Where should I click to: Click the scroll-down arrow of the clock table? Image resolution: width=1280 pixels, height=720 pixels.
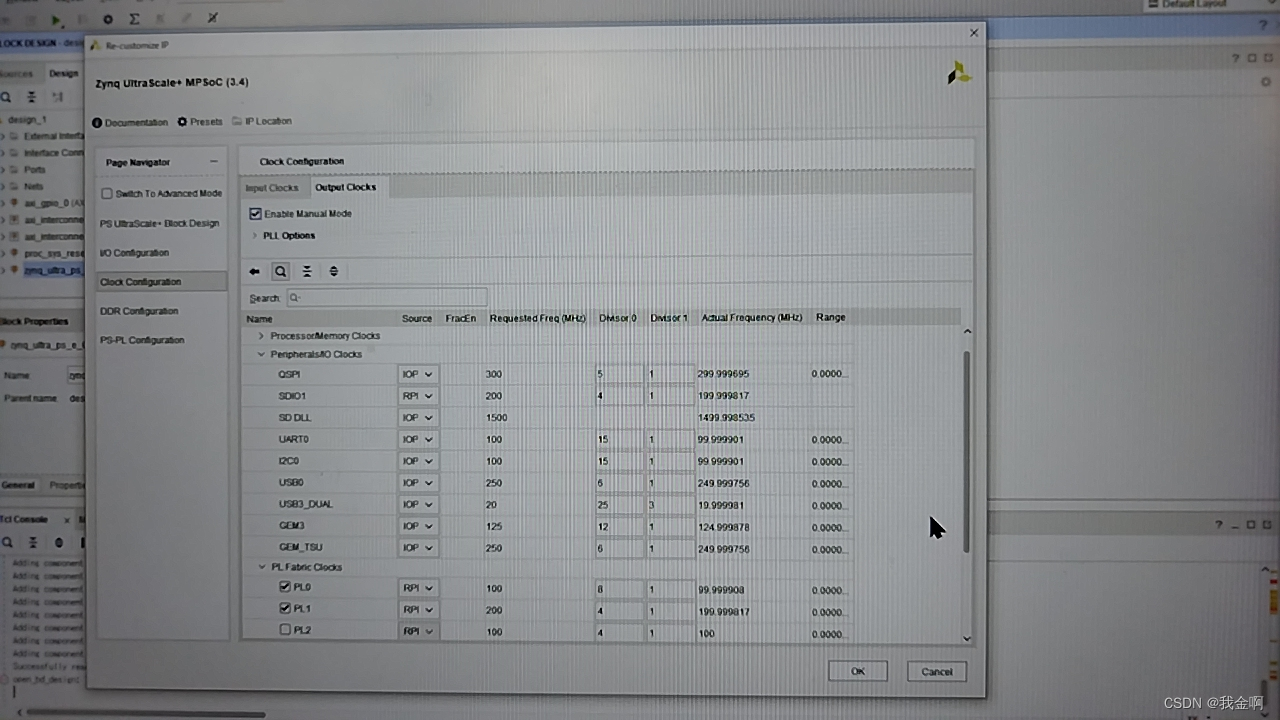[x=967, y=638]
